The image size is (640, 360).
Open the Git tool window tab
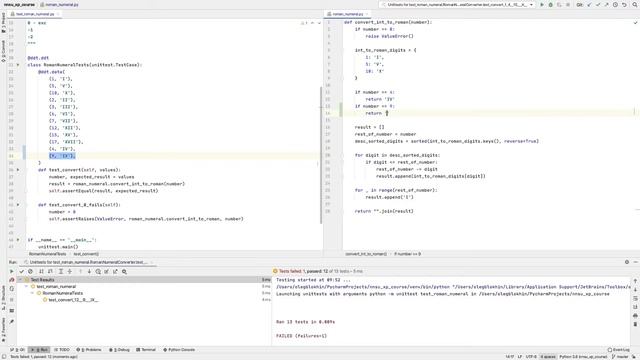[18, 350]
